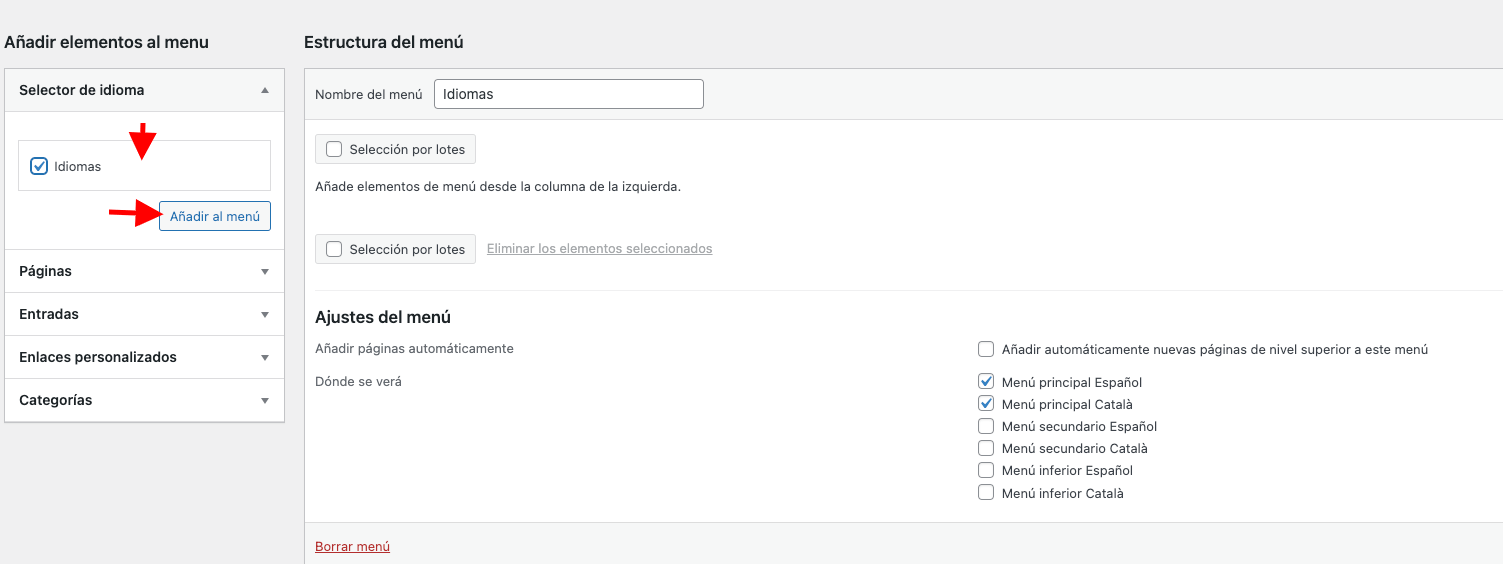Expand the Entradas accordion arrow
Screen dimensions: 1503x564
pyautogui.click(x=265, y=314)
